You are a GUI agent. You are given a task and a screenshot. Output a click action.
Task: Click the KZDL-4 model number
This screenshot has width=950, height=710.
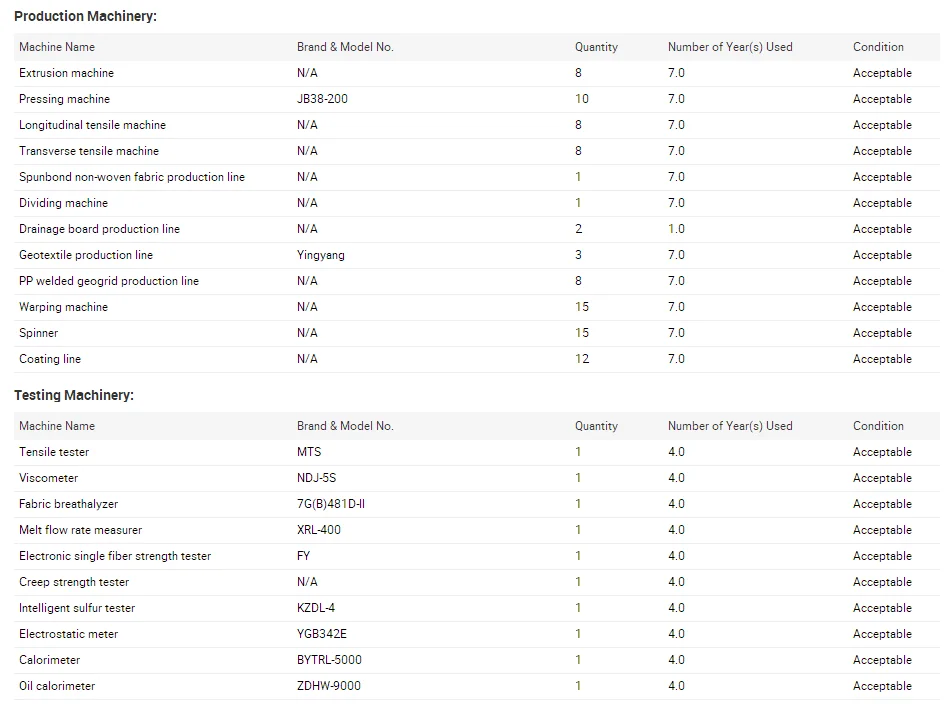tap(316, 608)
